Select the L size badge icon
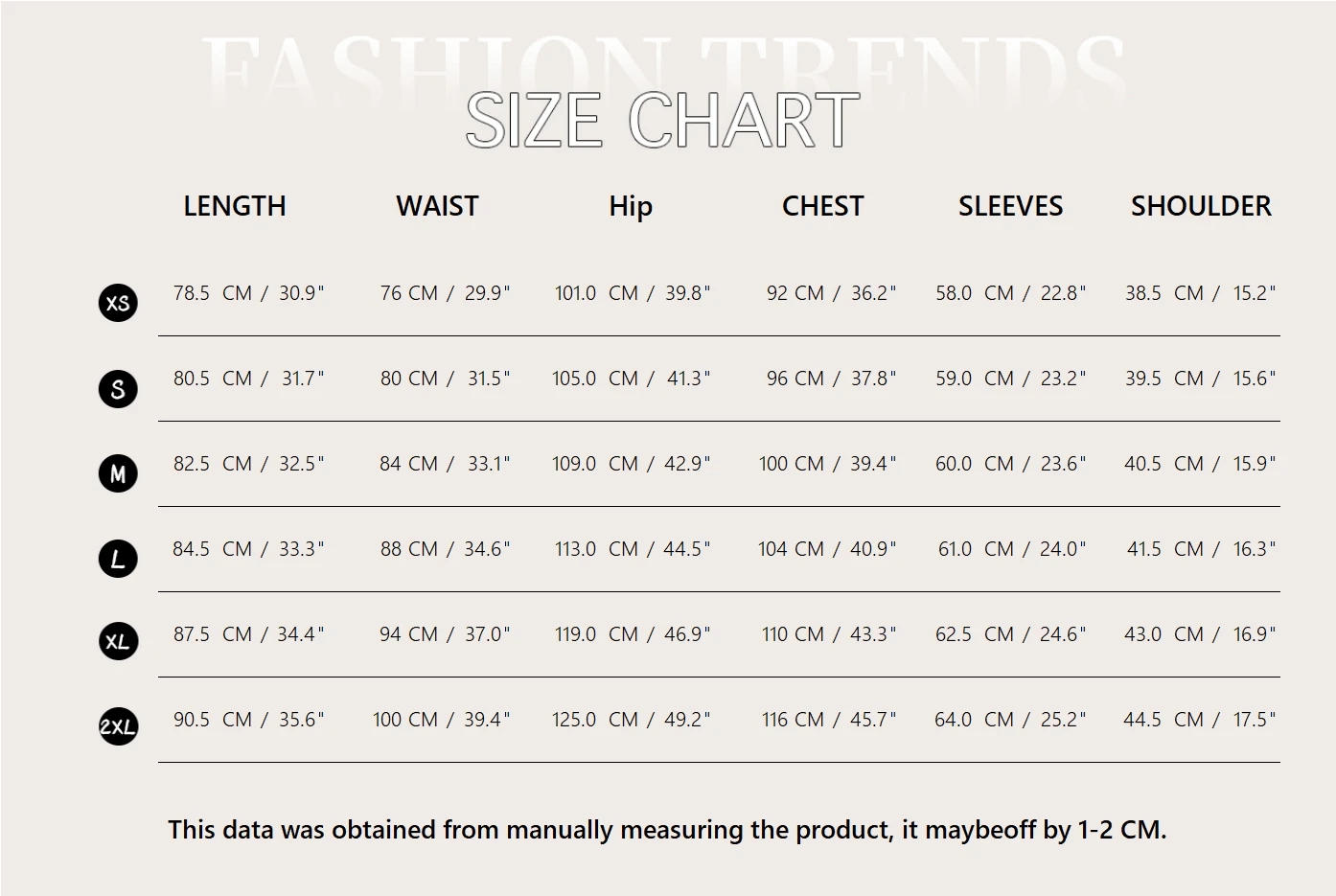The width and height of the screenshot is (1336, 896). pyautogui.click(x=118, y=559)
